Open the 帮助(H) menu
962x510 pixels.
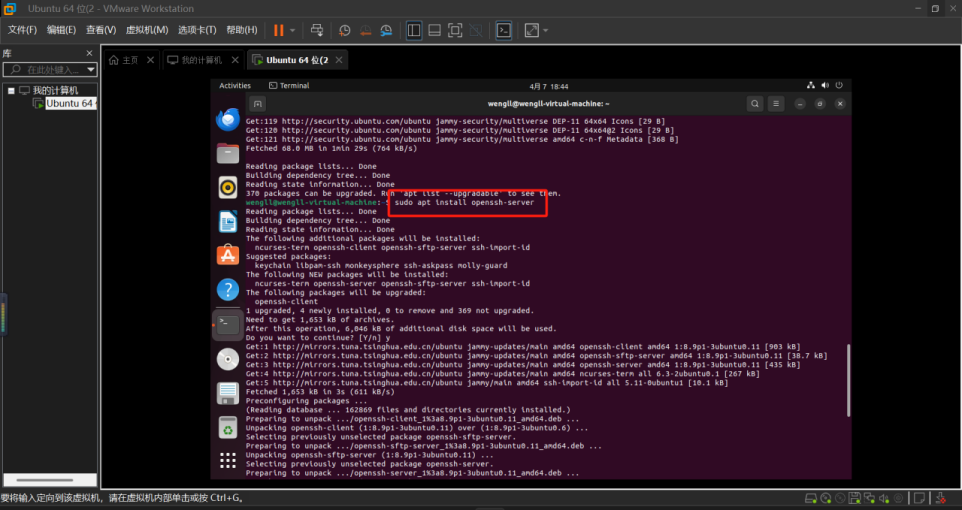(x=242, y=30)
